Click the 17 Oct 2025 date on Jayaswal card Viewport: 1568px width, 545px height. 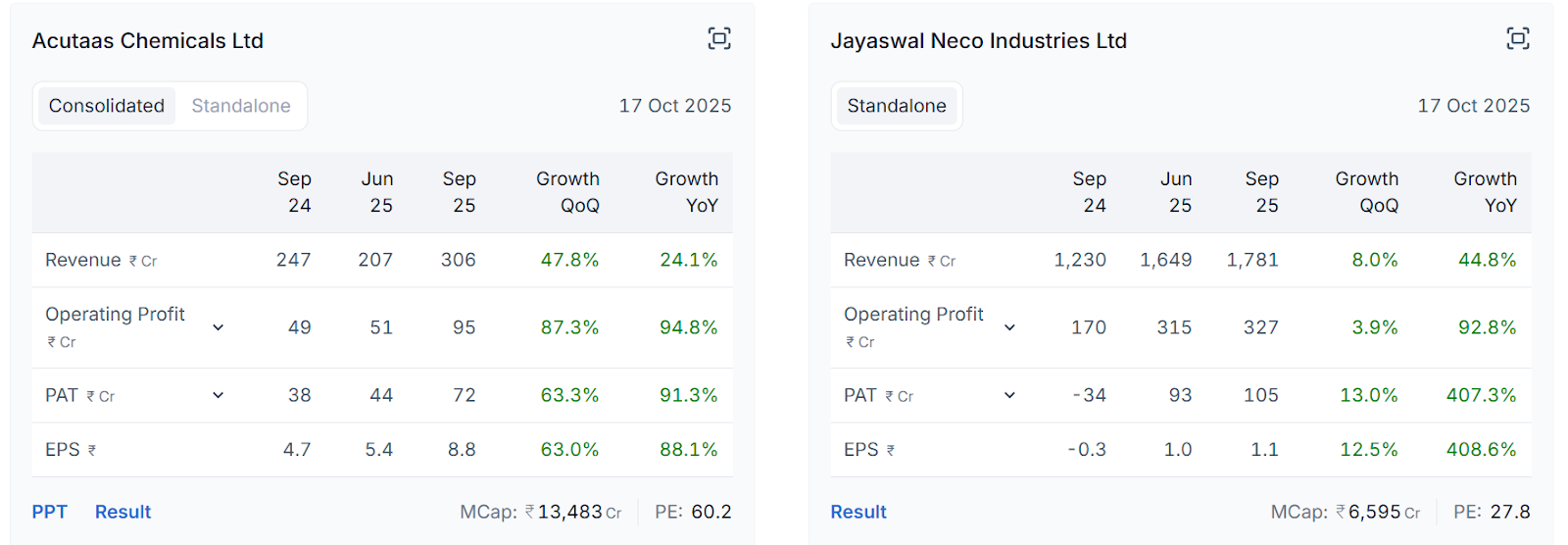1474,106
